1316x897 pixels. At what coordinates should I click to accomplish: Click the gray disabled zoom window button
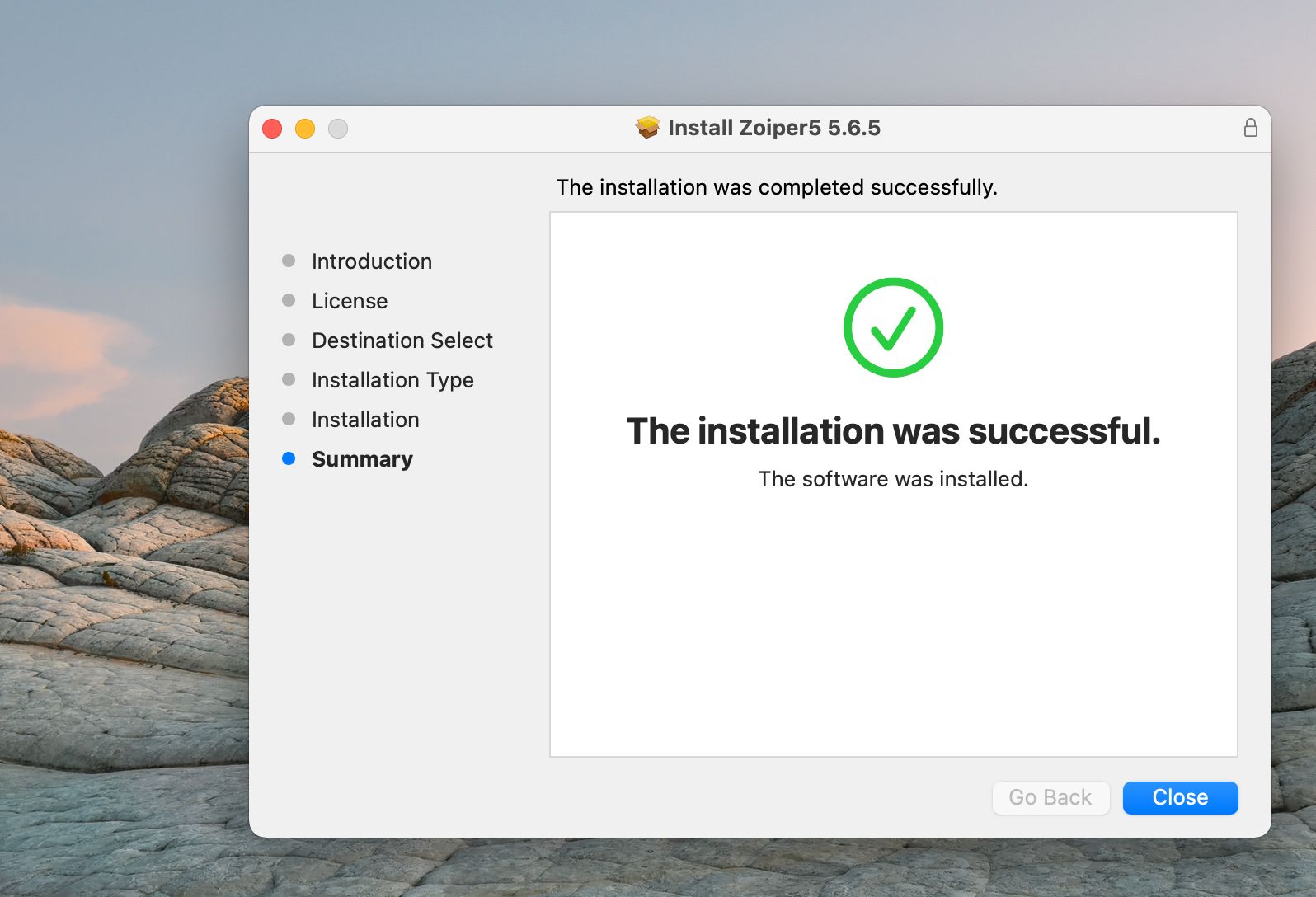click(x=338, y=129)
